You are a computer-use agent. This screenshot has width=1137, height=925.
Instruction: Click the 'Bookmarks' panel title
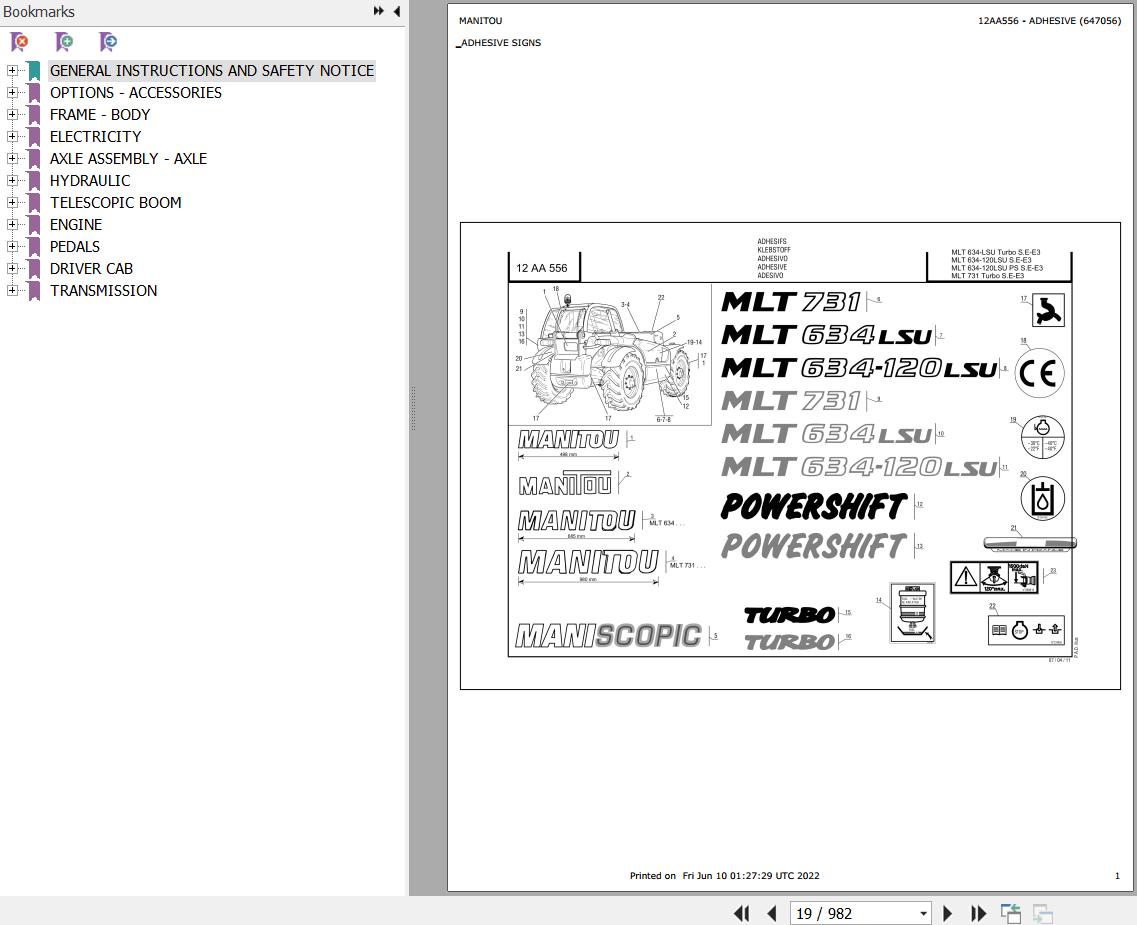tap(38, 12)
